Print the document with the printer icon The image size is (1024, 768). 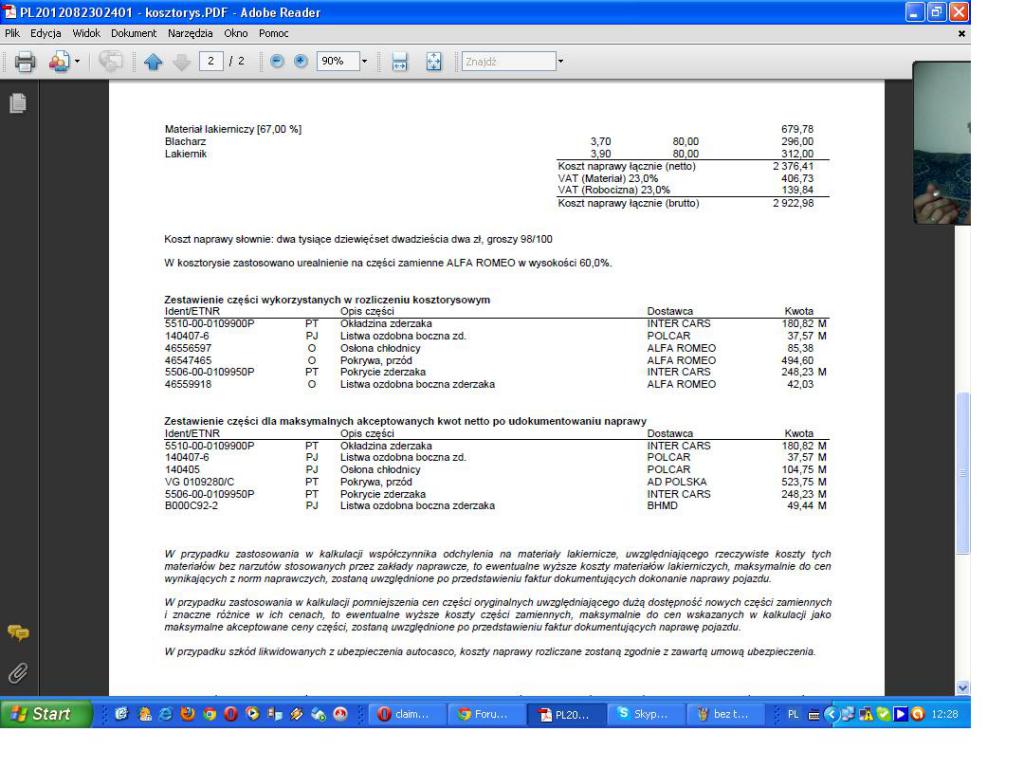pos(25,62)
